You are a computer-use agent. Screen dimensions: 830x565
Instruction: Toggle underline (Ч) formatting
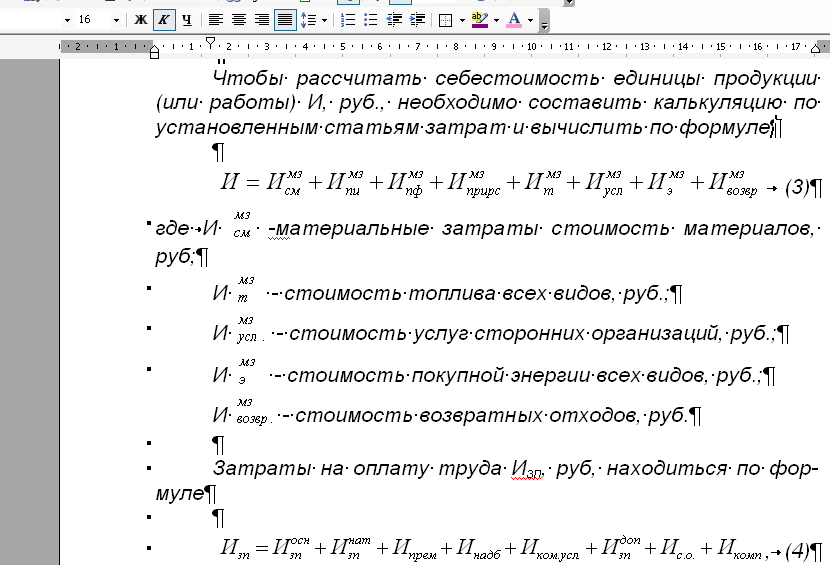[187, 20]
